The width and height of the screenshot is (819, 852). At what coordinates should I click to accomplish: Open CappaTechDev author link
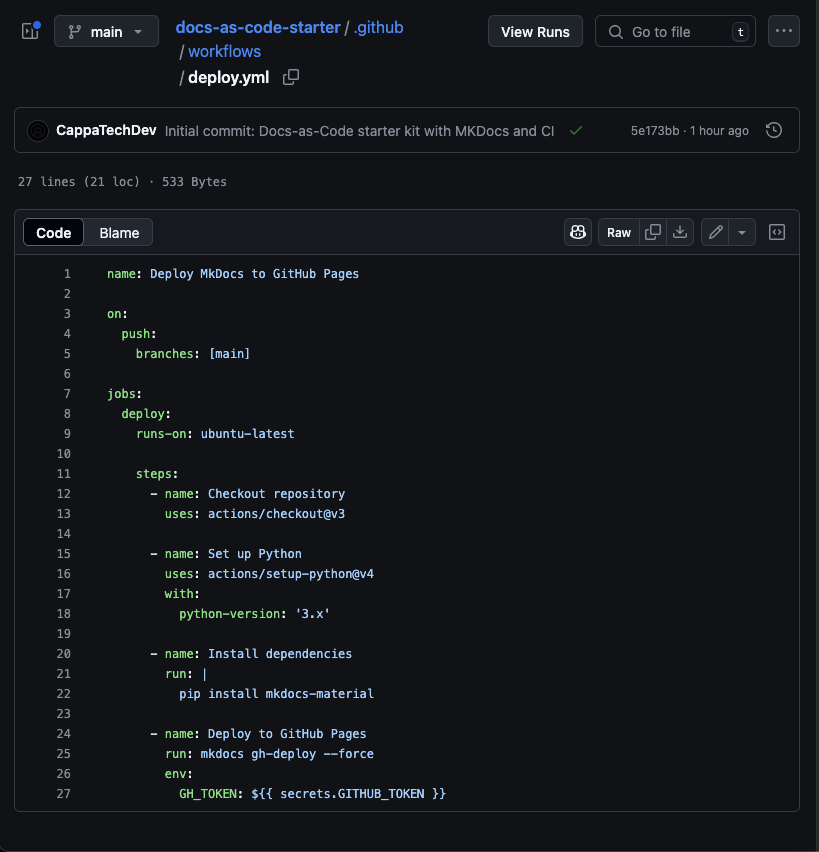click(x=106, y=130)
